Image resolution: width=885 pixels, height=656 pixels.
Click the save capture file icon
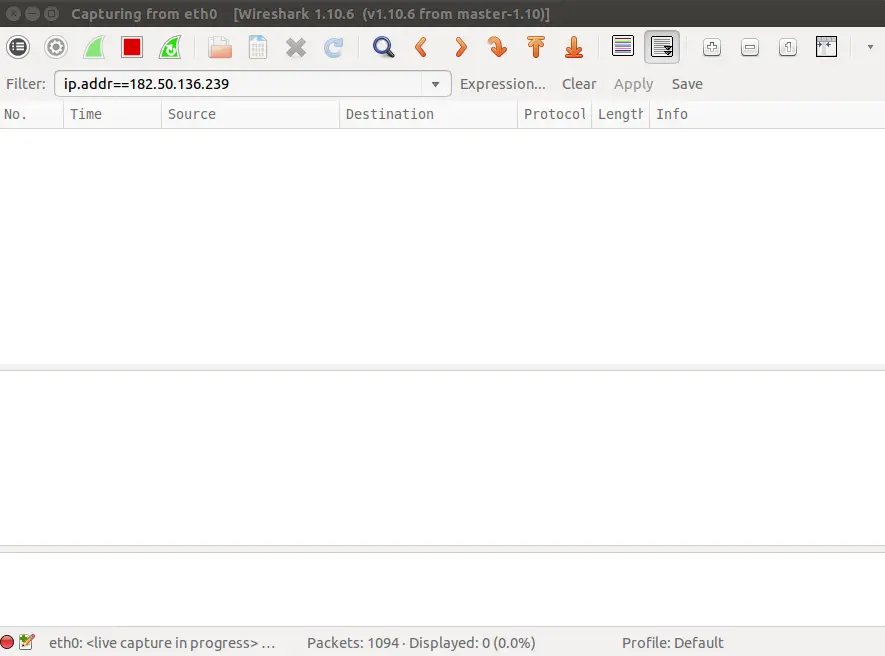click(257, 47)
